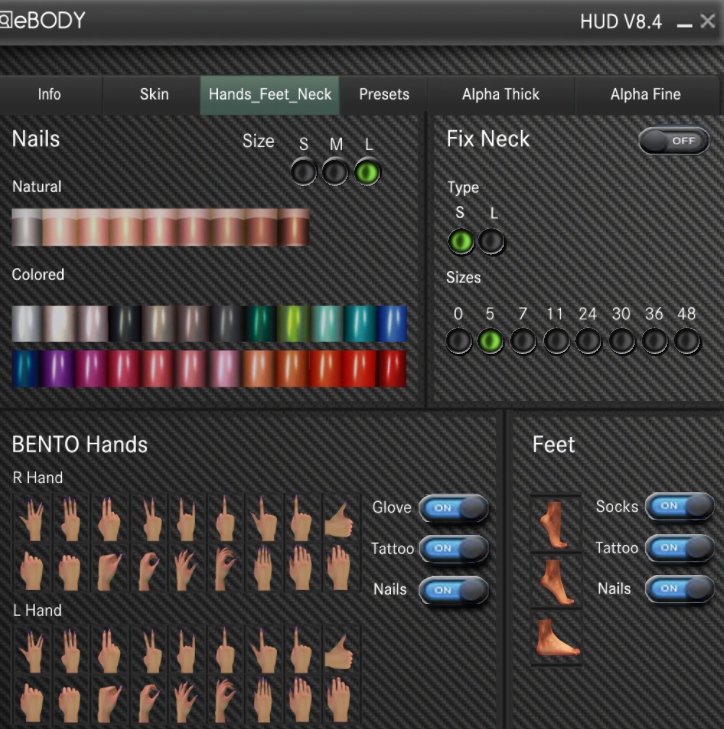Set nail size to M
724x729 pixels.
coord(335,172)
